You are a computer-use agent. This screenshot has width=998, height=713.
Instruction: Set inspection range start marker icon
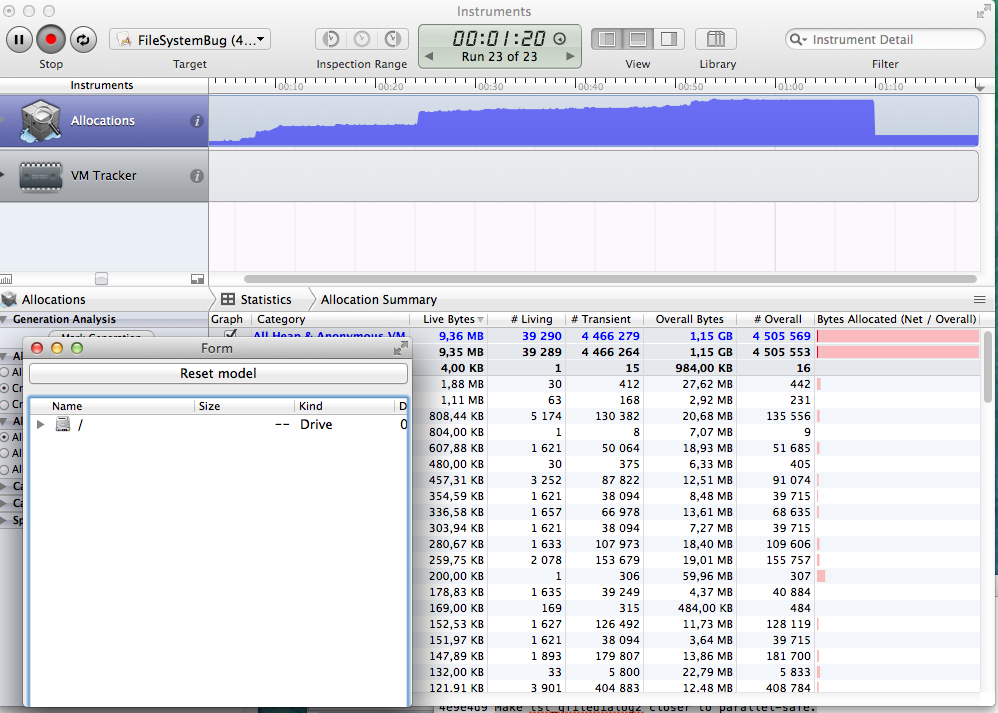[x=331, y=40]
